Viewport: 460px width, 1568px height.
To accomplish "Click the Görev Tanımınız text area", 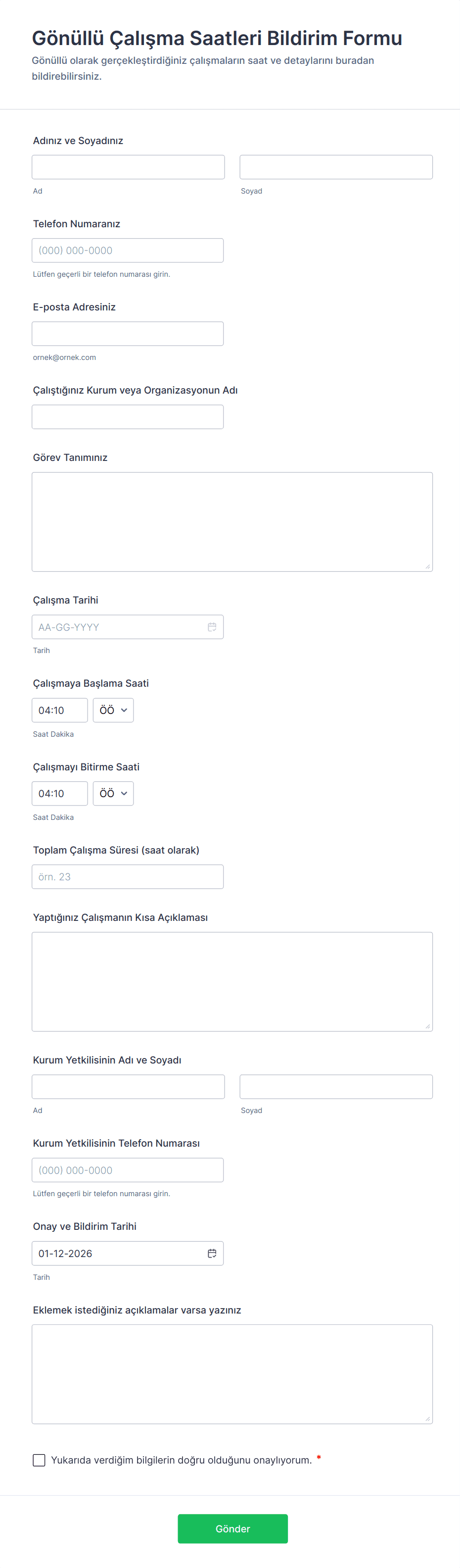I will point(232,522).
